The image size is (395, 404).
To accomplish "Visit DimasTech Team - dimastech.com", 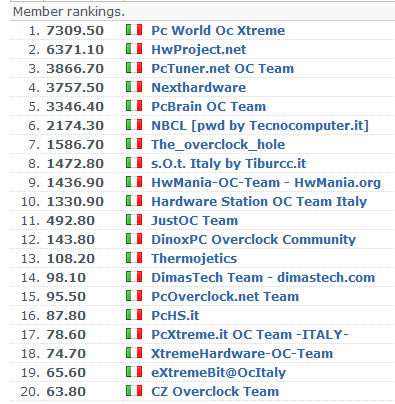I will click(x=263, y=277).
